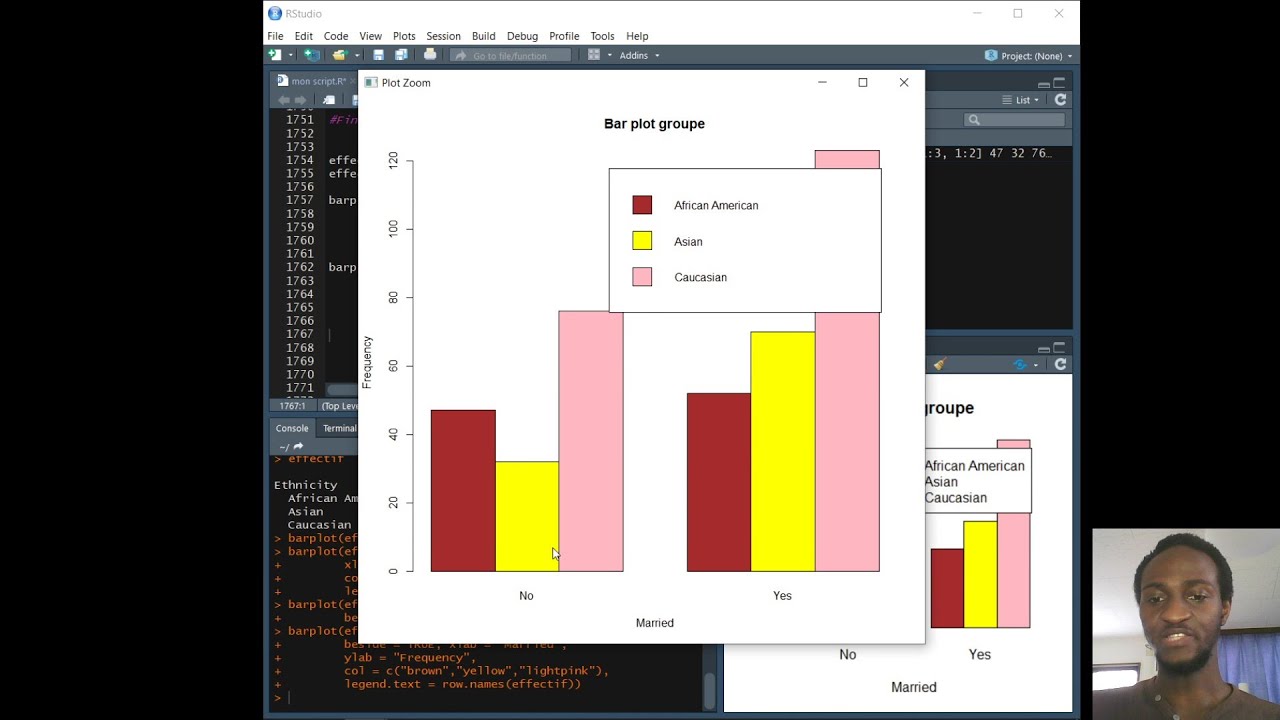Open the Project: (None) menu
The height and width of the screenshot is (720, 1280).
[x=1029, y=56]
